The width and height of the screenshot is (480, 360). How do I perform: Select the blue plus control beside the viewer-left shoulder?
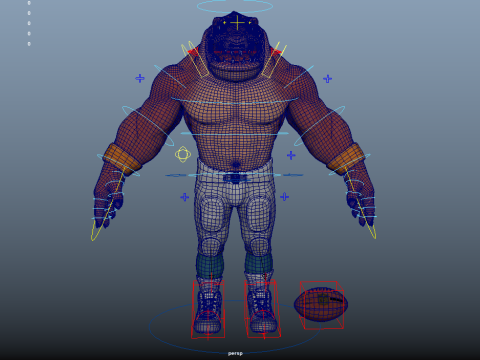tap(140, 78)
